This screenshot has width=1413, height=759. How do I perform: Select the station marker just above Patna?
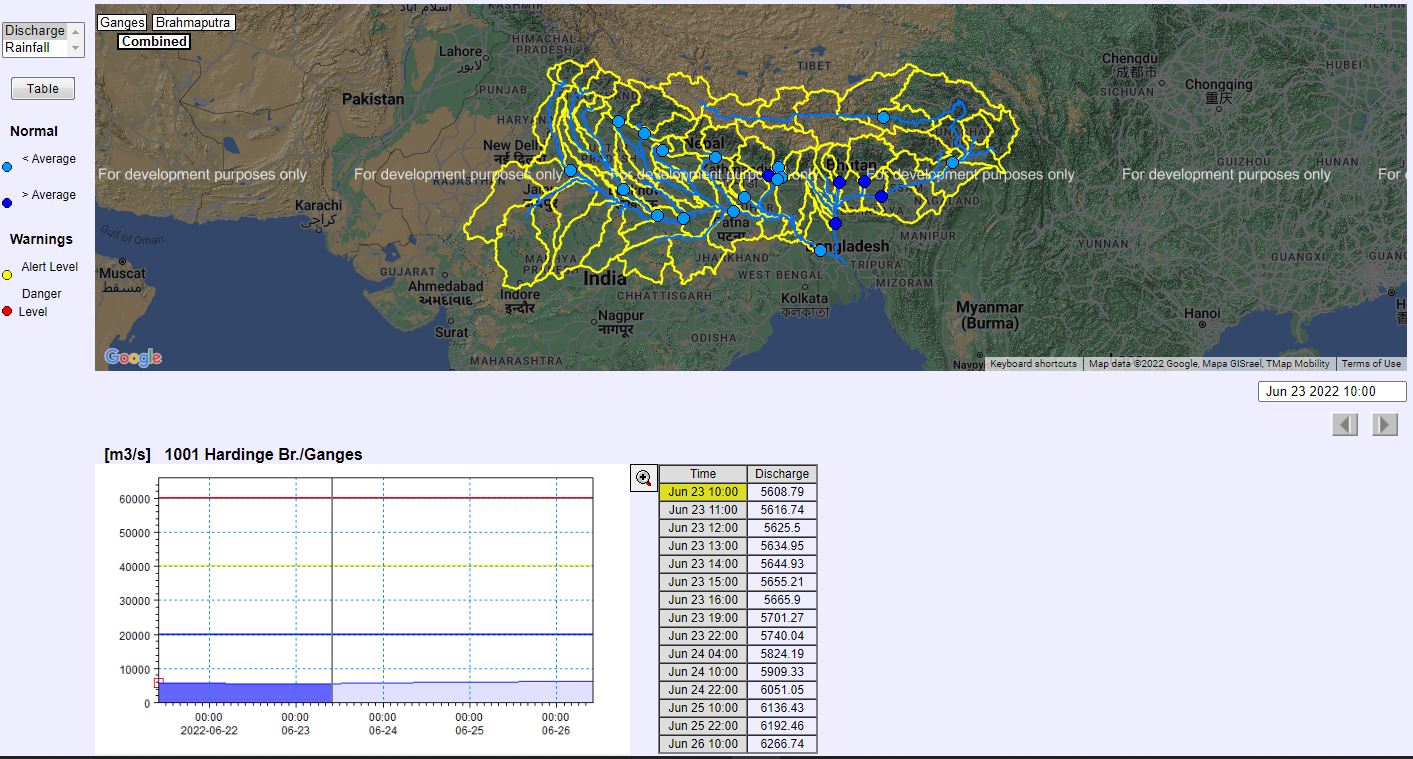tap(733, 211)
